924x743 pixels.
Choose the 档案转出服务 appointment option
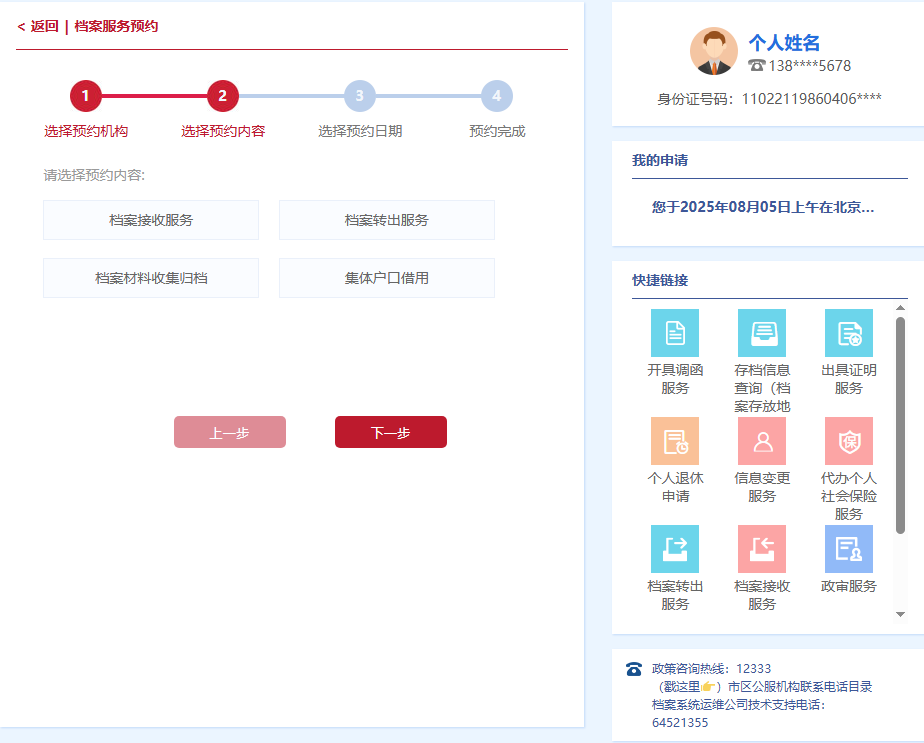coord(387,220)
